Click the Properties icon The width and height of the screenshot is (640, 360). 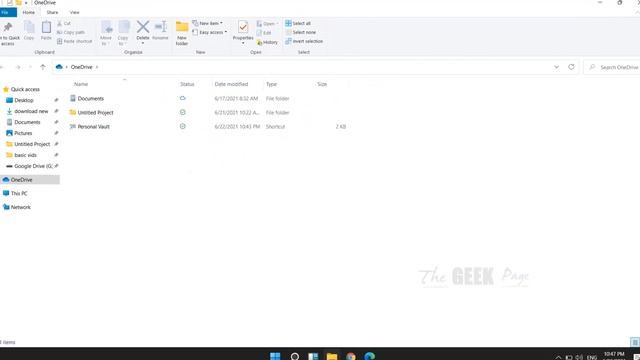[243, 27]
